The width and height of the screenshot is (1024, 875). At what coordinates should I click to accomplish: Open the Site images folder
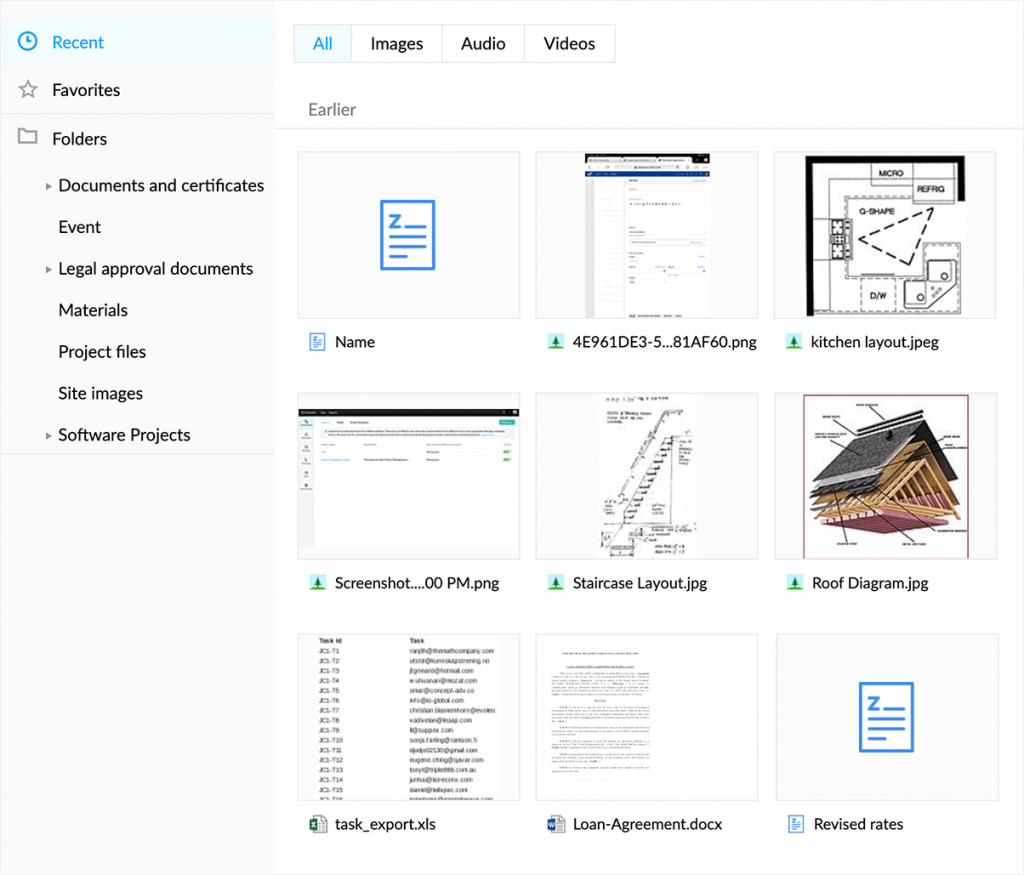coord(100,393)
